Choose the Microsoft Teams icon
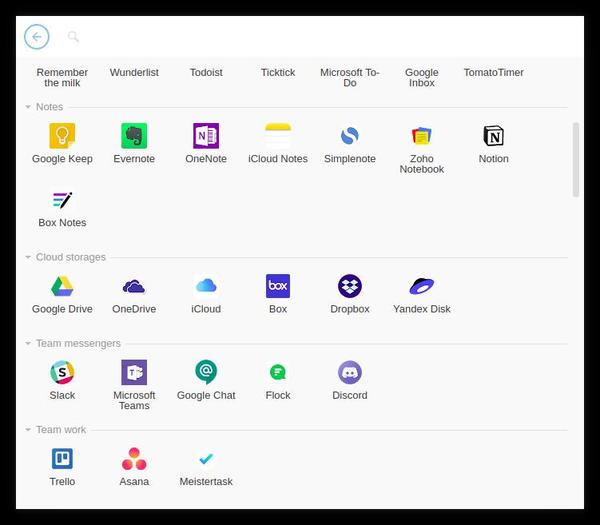This screenshot has width=600, height=525. click(134, 372)
